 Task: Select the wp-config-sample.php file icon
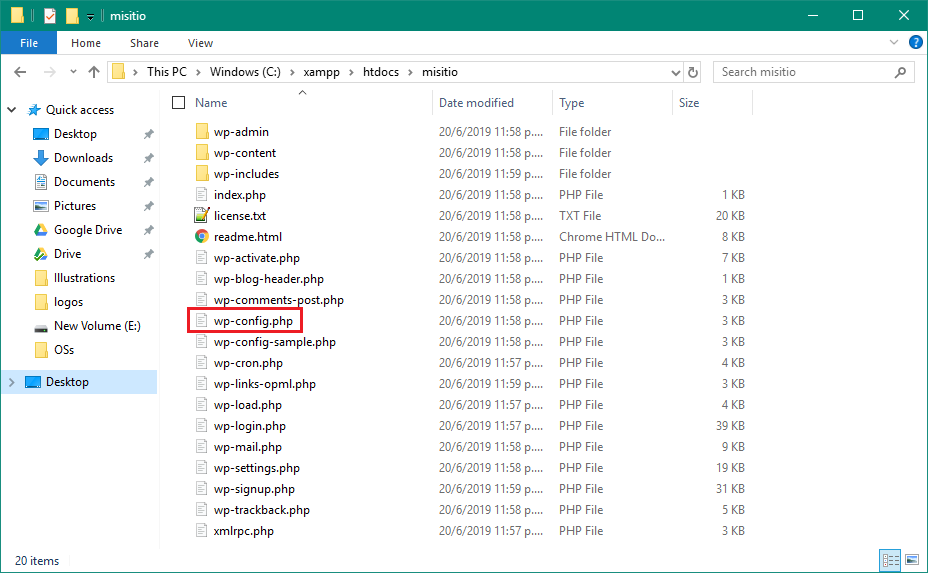[x=202, y=342]
